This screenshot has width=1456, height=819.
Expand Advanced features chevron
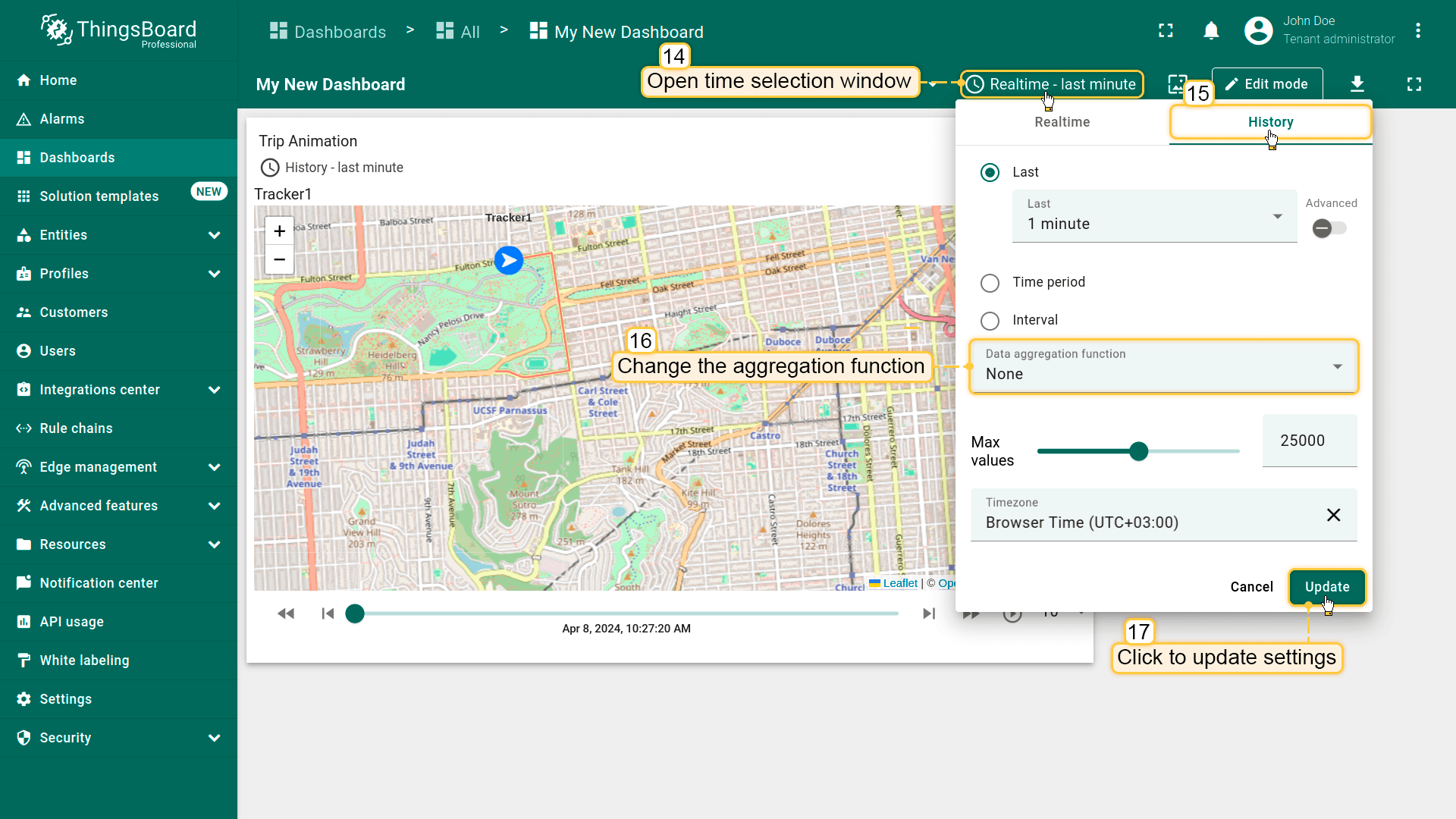click(x=215, y=506)
